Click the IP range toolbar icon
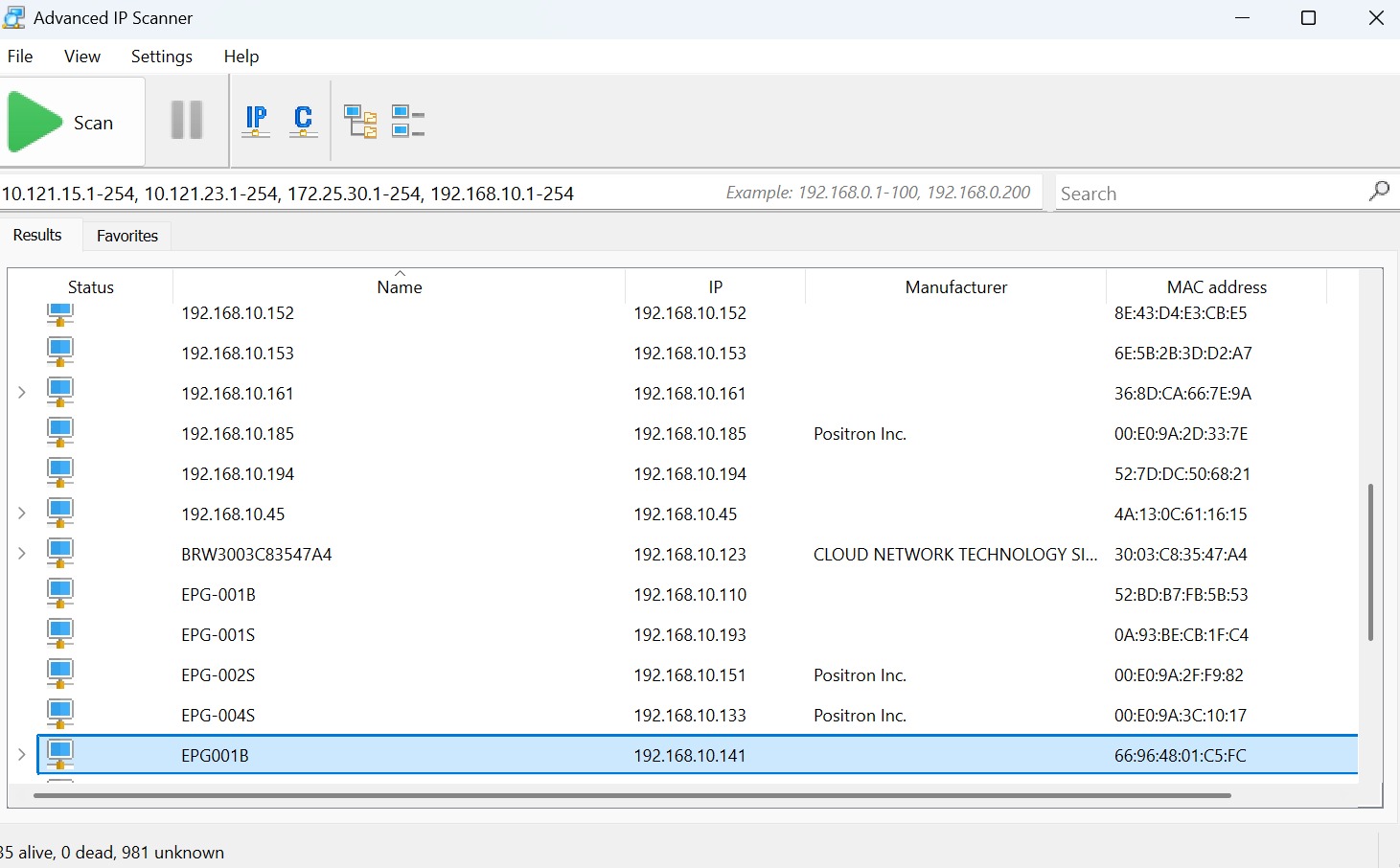The width and height of the screenshot is (1400, 868). tap(256, 121)
